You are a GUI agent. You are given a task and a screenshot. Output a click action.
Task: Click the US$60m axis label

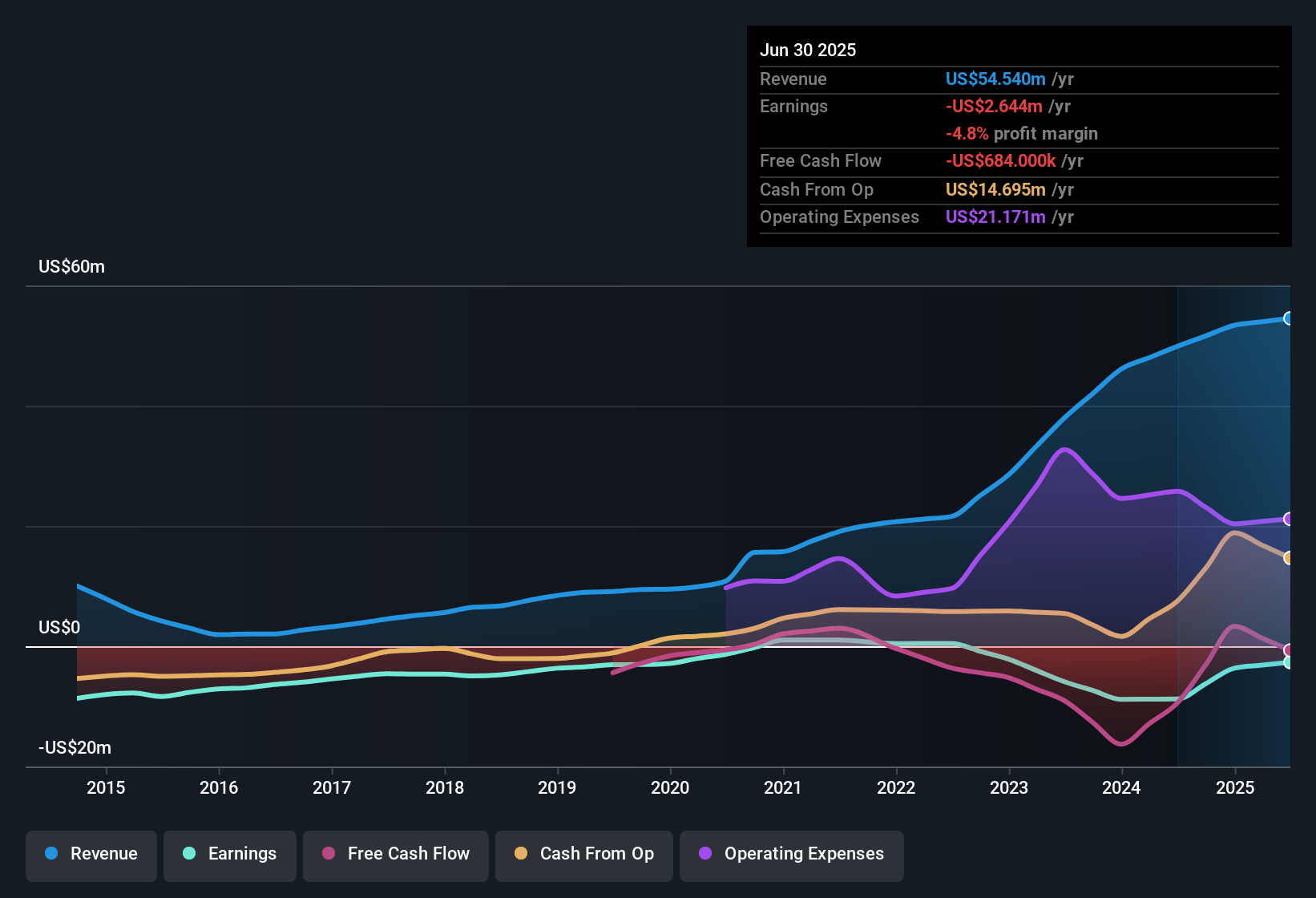(x=72, y=266)
